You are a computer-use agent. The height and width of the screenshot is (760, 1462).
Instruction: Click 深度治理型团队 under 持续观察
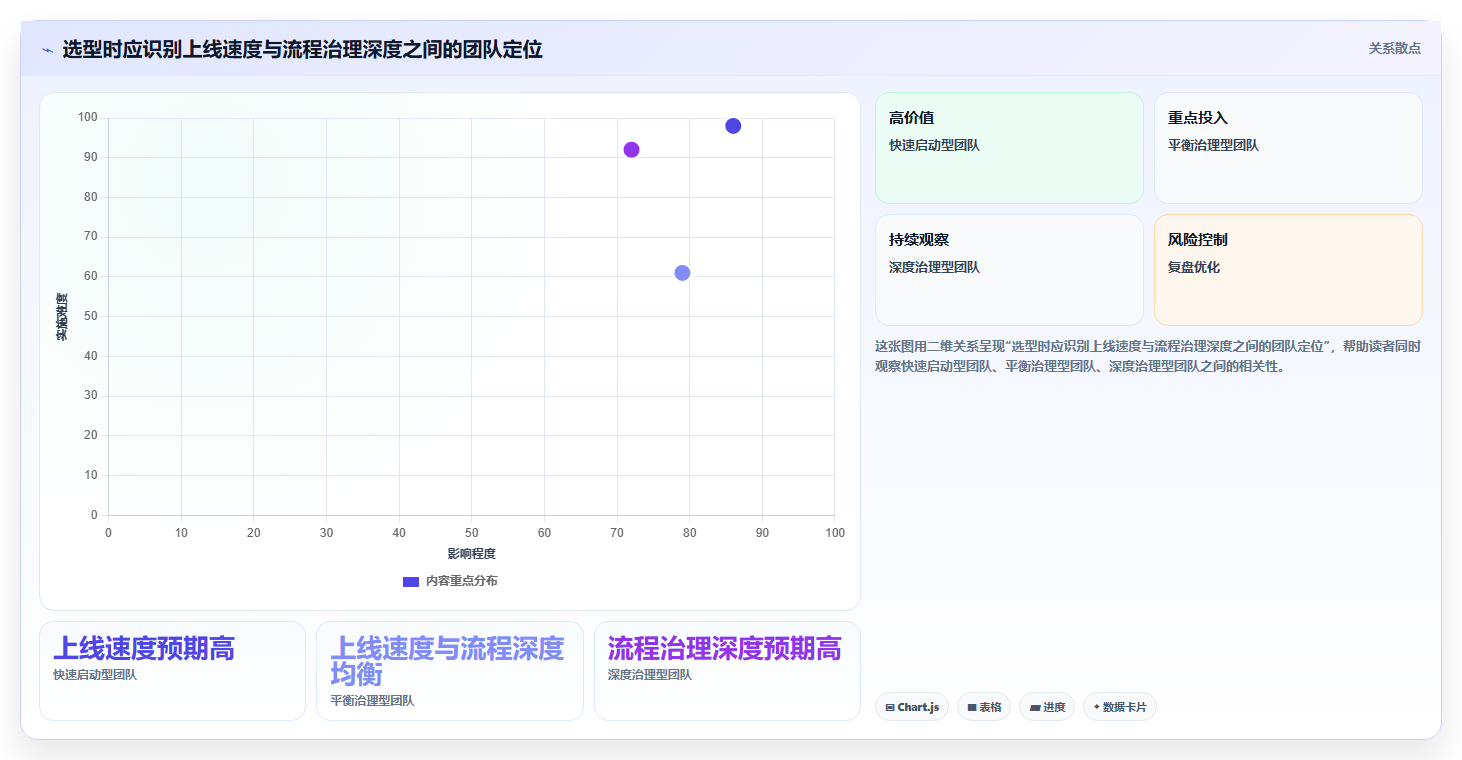coord(934,267)
